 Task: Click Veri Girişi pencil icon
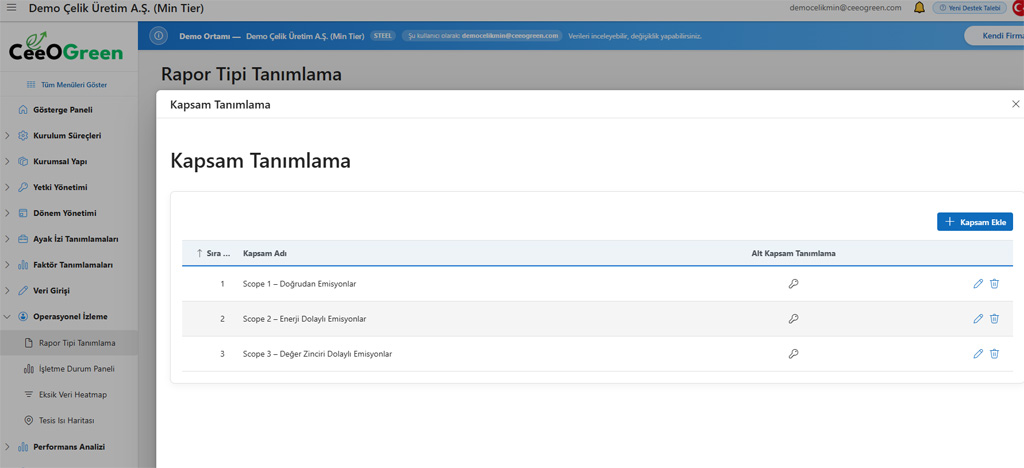tap(23, 290)
